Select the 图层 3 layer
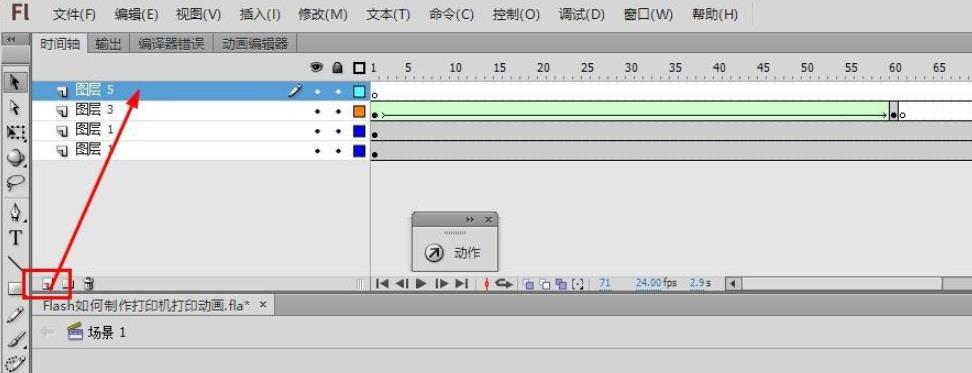Image resolution: width=972 pixels, height=373 pixels. click(x=200, y=111)
